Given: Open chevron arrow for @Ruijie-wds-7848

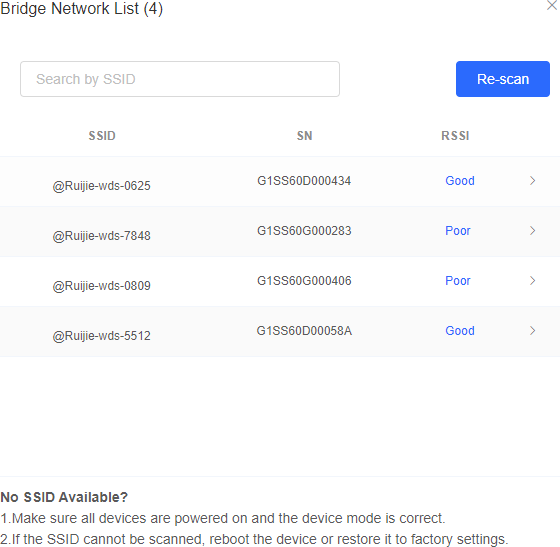Looking at the screenshot, I should click(x=532, y=231).
